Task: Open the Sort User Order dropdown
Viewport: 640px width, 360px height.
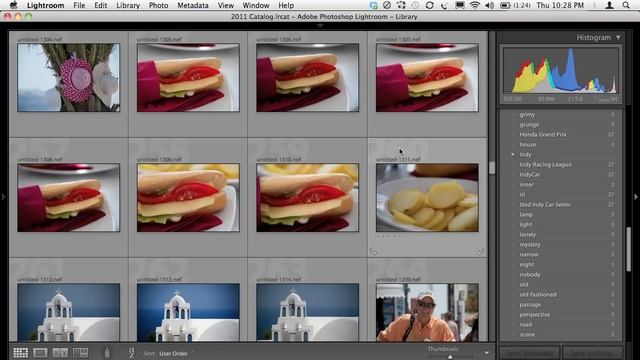Action: 176,353
